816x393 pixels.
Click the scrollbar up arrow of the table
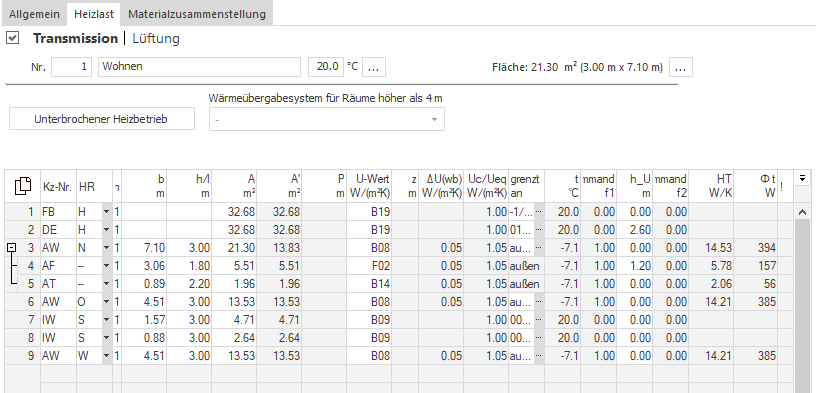(x=802, y=212)
